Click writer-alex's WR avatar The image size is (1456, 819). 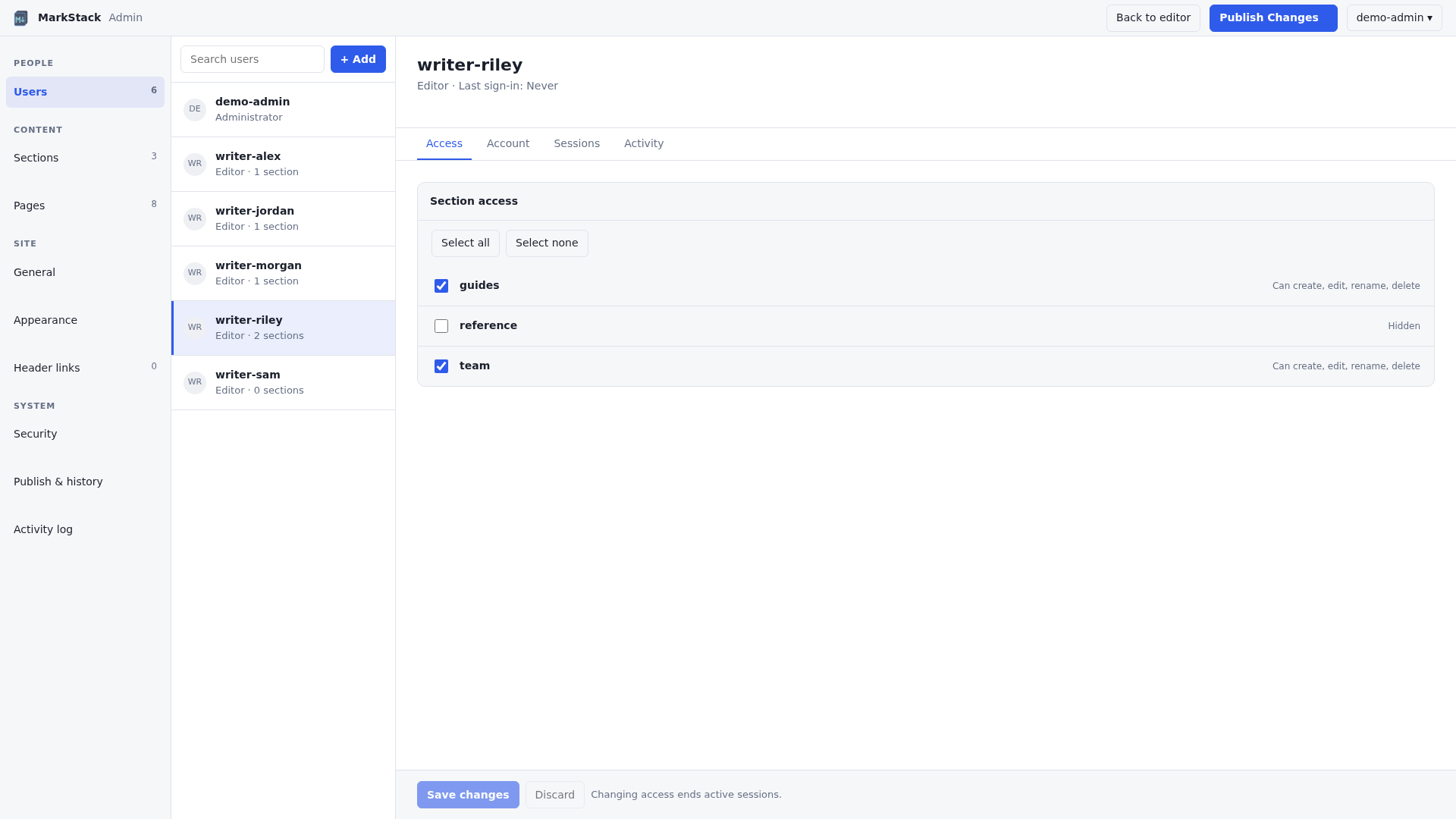pyautogui.click(x=195, y=164)
